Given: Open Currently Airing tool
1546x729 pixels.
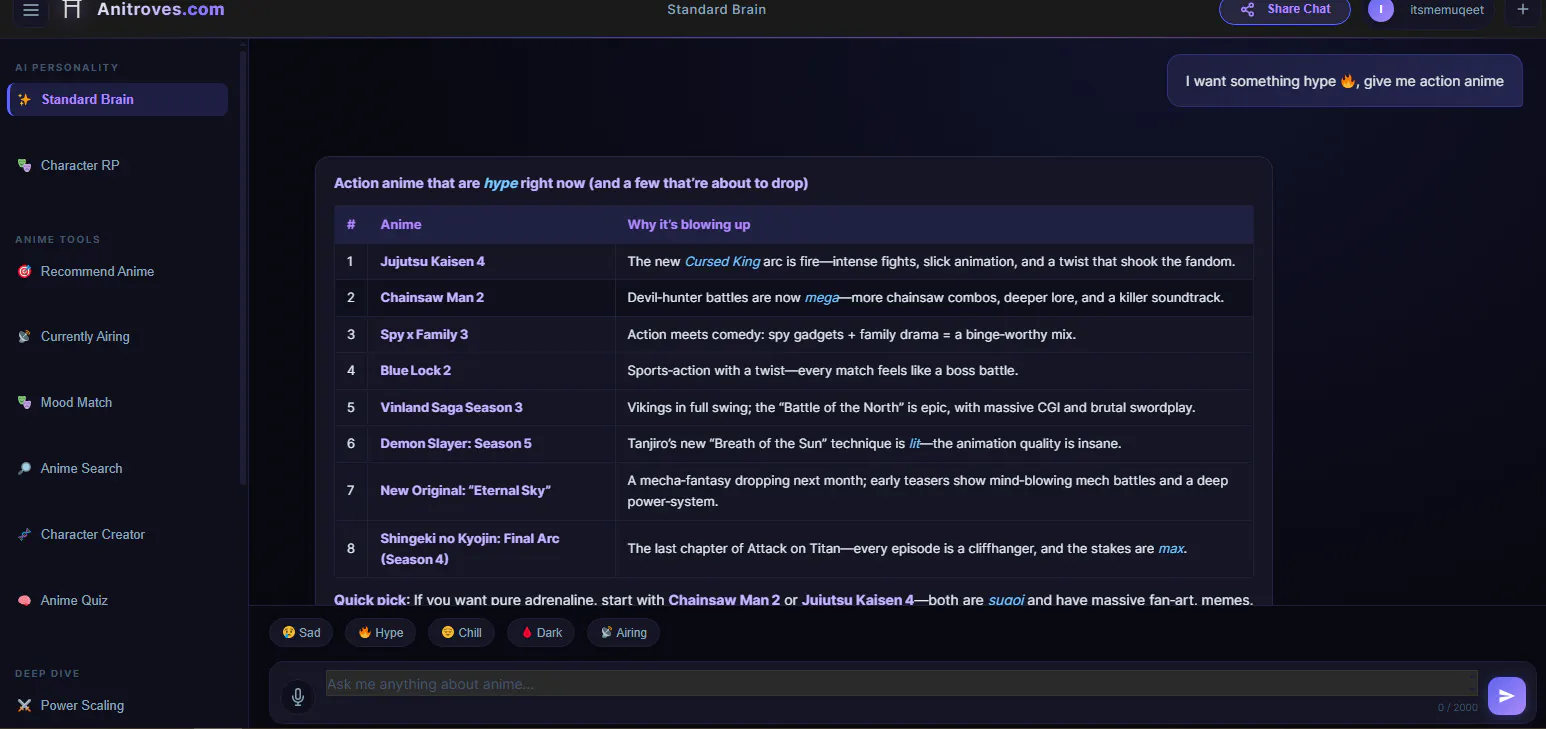Looking at the screenshot, I should coord(118,337).
